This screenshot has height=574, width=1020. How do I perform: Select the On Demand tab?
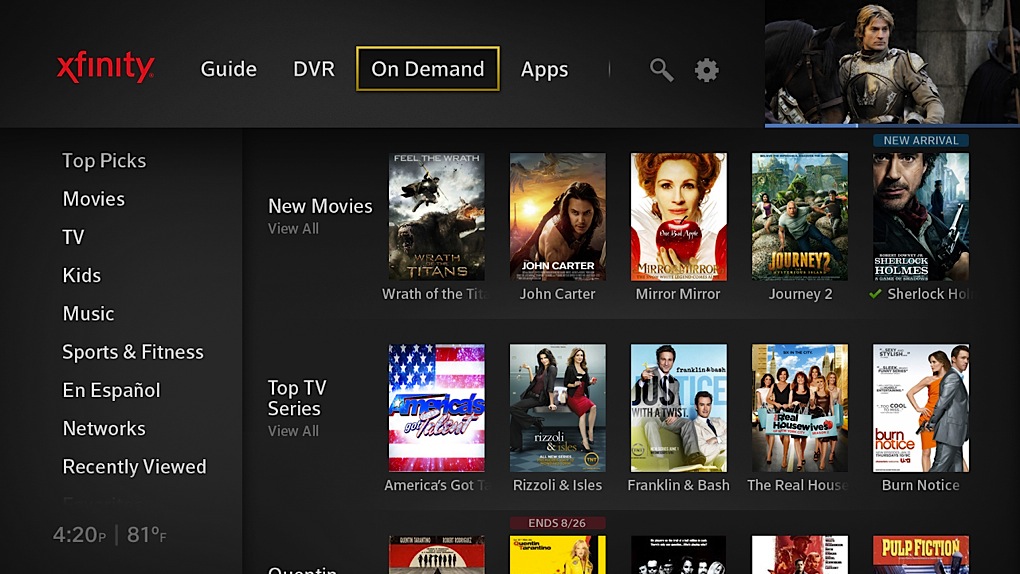coord(427,68)
